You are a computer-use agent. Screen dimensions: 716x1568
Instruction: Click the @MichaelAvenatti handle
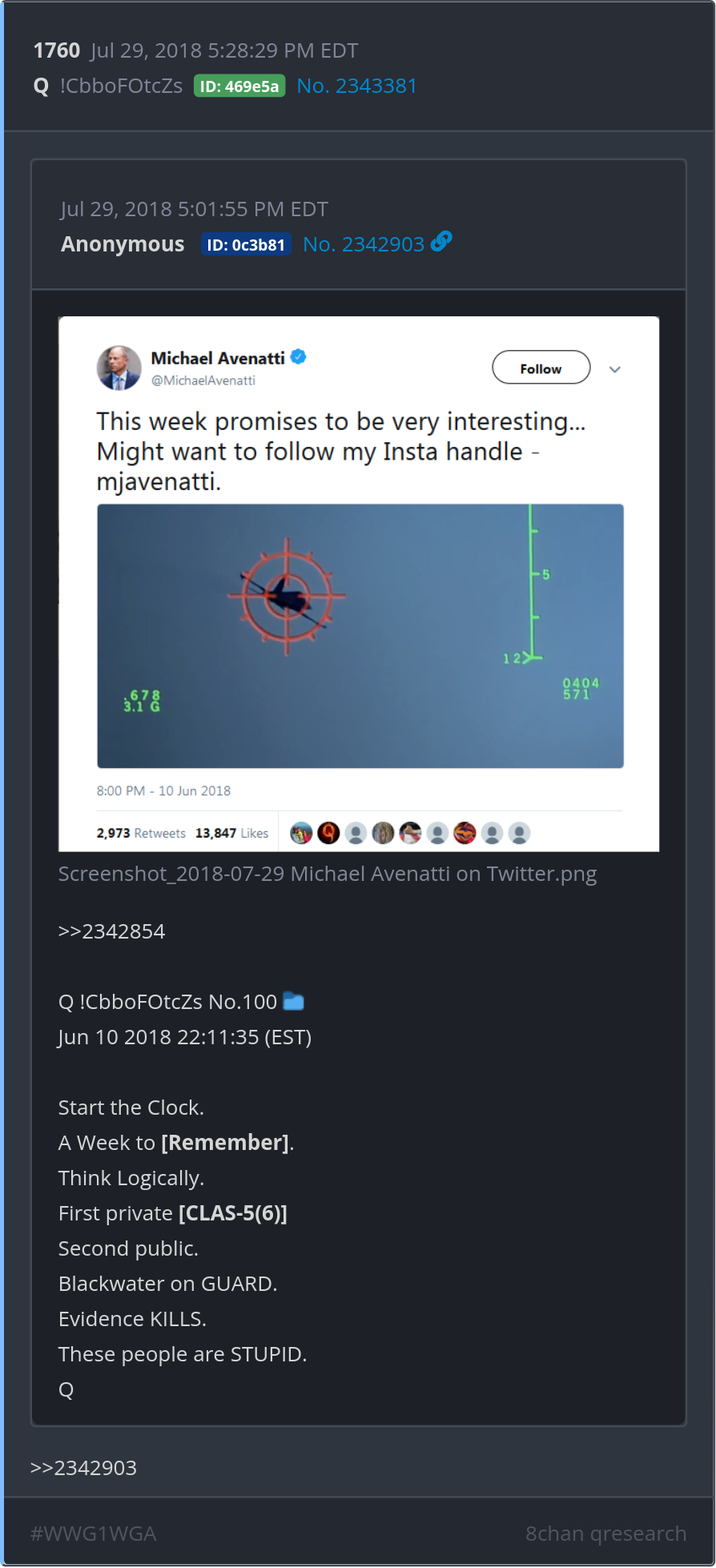(x=203, y=380)
